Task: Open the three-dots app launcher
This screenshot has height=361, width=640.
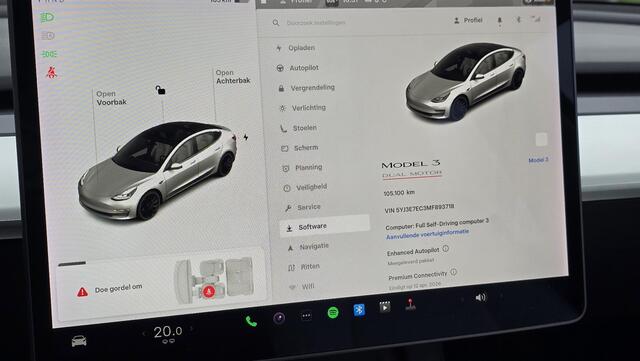Action: coord(306,316)
